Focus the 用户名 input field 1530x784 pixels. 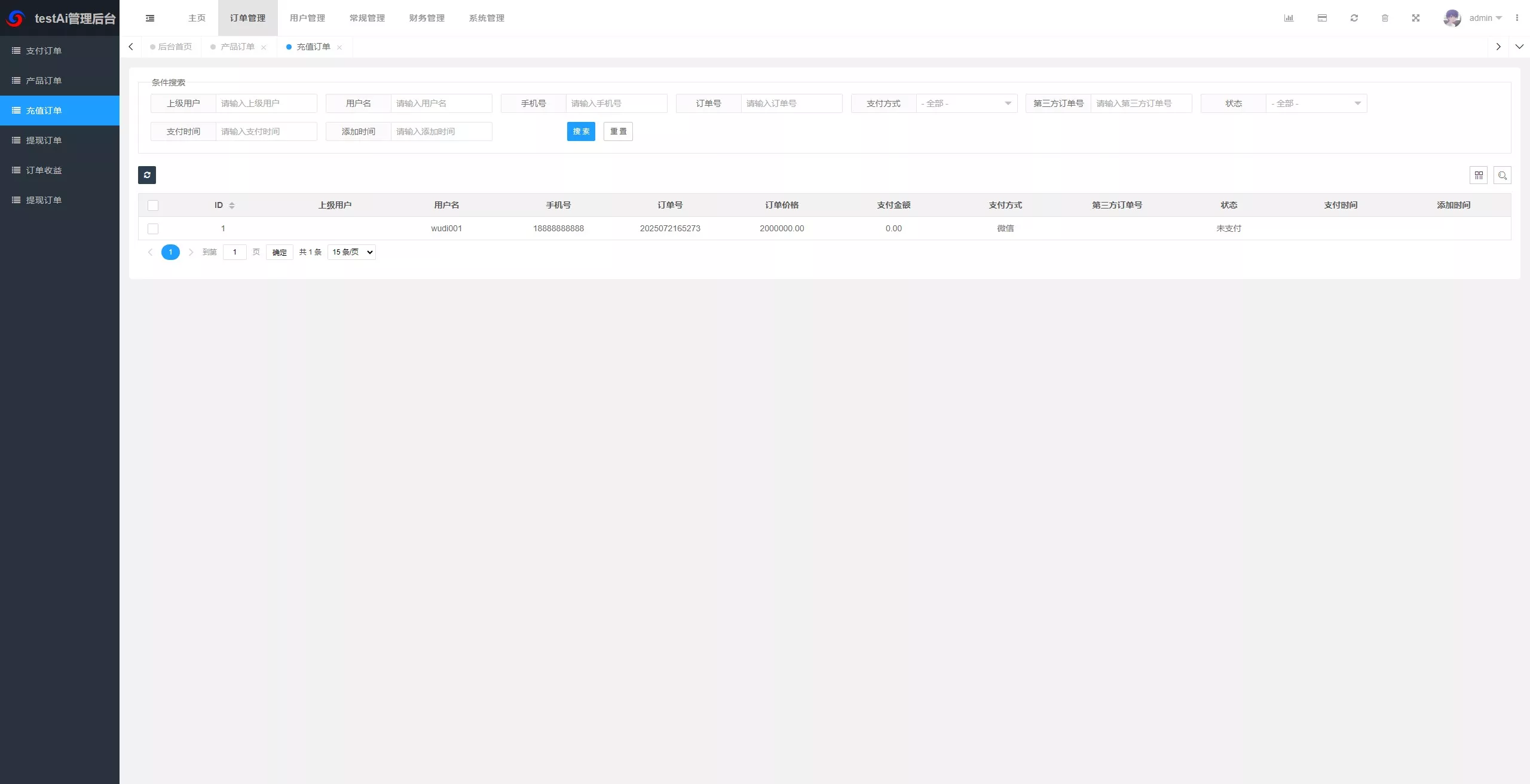(x=441, y=103)
